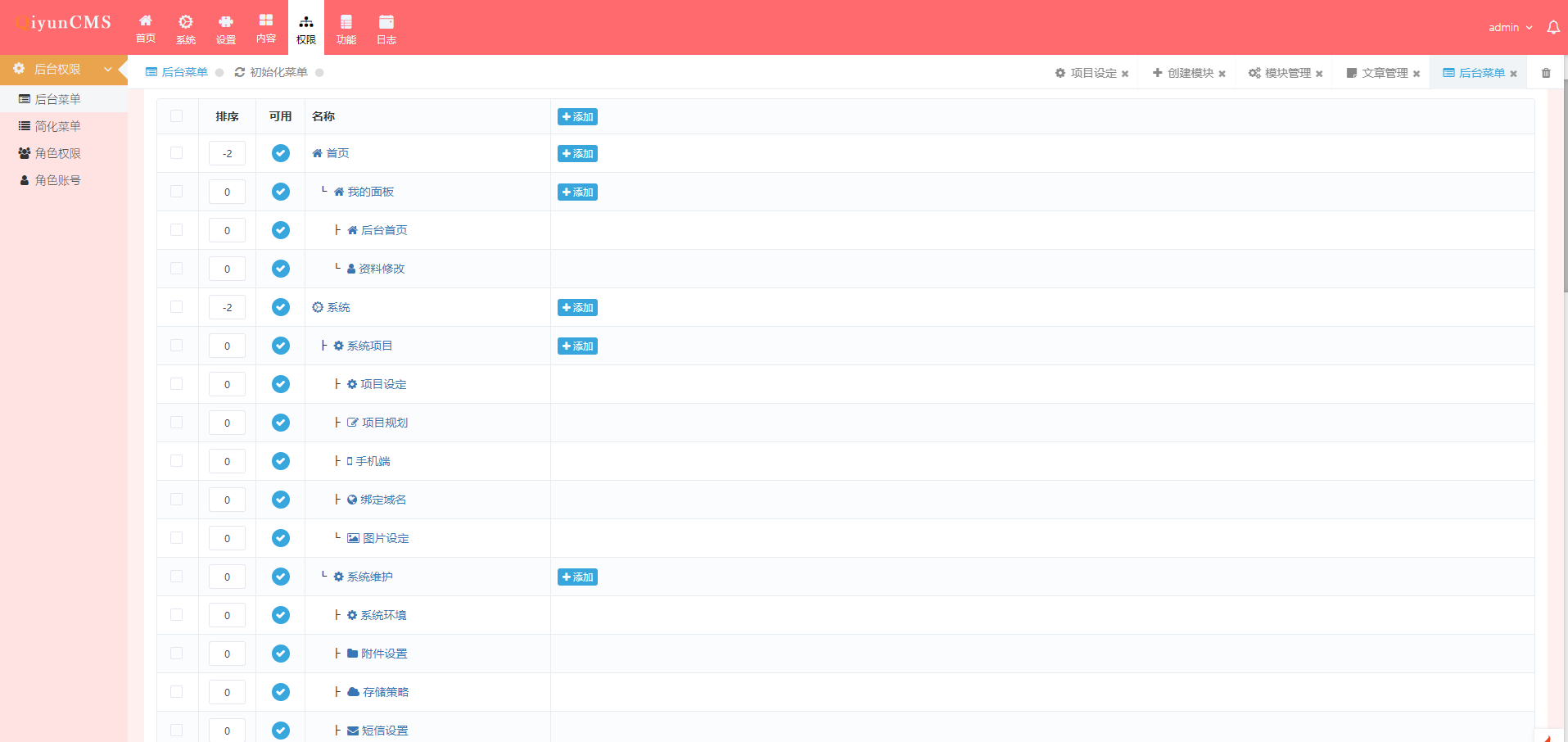Open the 设置 settings icon in top bar

[226, 28]
